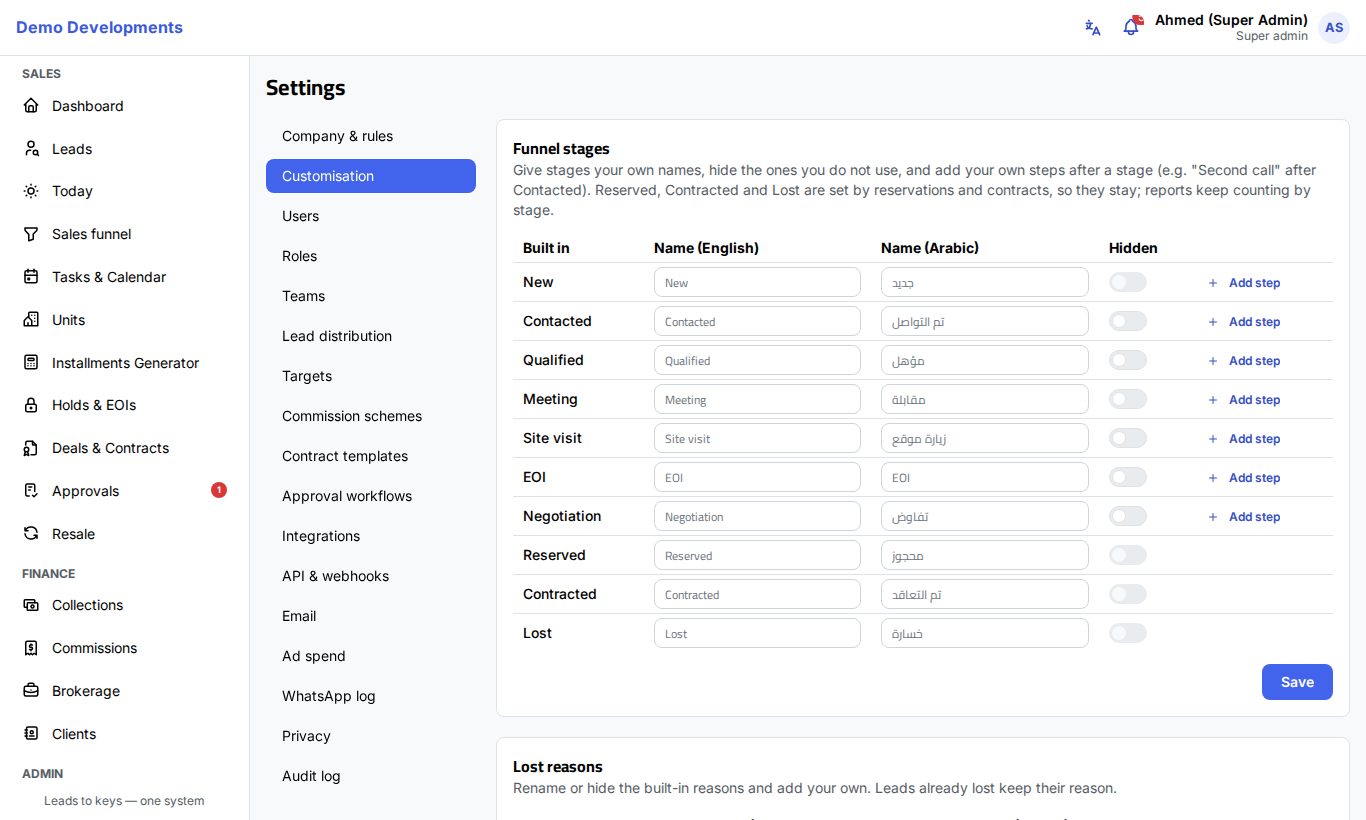Image resolution: width=1366 pixels, height=820 pixels.
Task: Click the Clients contact-book icon
Action: [x=31, y=734]
